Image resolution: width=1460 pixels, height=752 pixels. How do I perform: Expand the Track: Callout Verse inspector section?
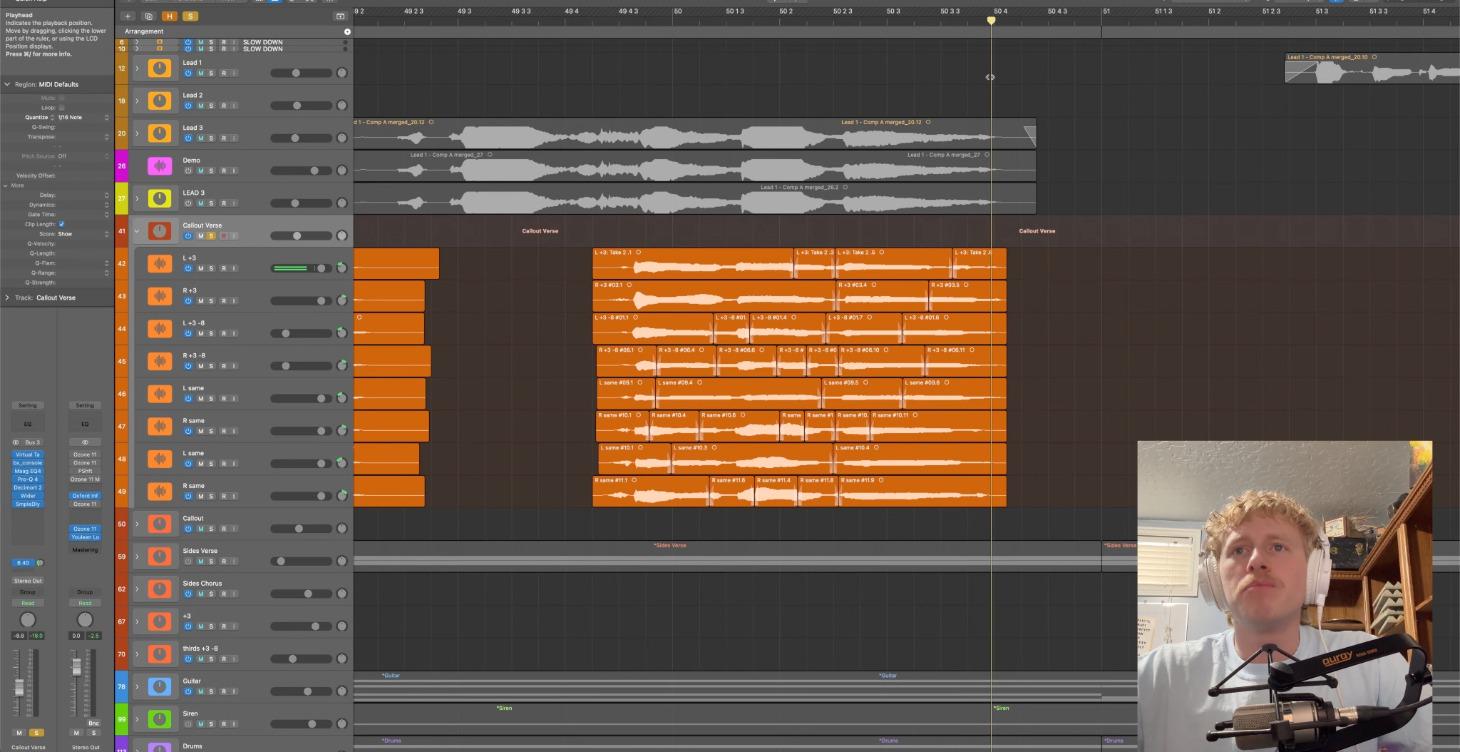[x=8, y=297]
